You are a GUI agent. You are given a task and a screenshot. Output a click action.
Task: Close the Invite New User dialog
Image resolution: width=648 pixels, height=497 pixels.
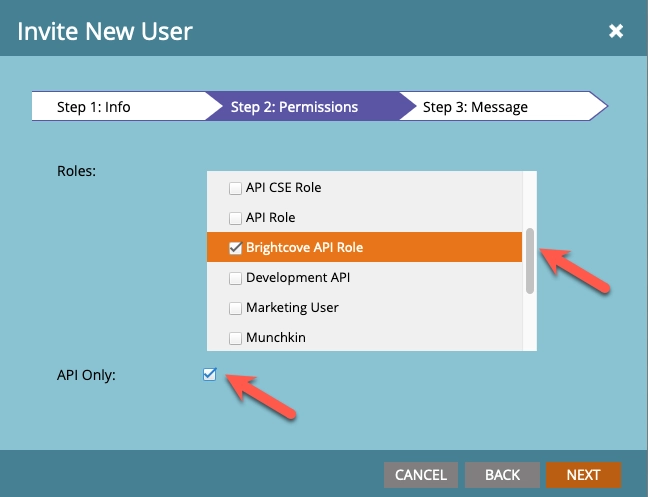coord(615,31)
